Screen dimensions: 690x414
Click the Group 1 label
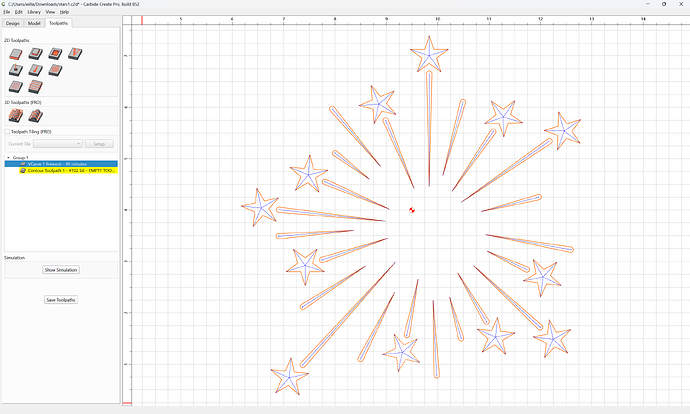tap(20, 158)
